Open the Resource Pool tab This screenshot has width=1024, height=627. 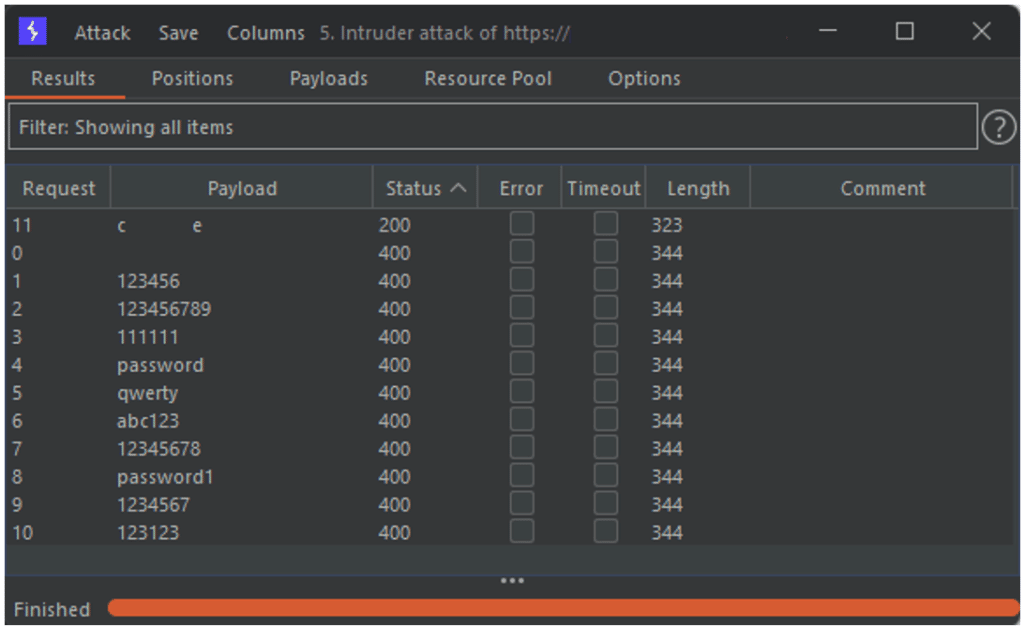(488, 78)
